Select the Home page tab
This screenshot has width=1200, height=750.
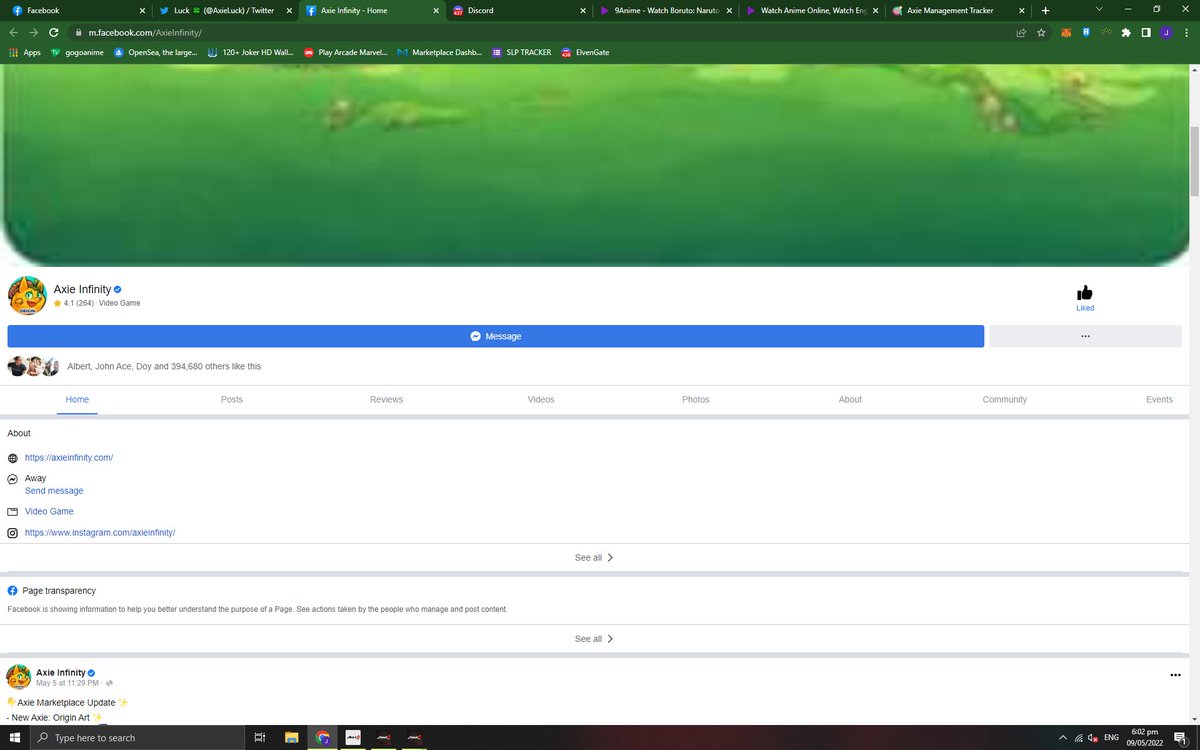[x=77, y=399]
